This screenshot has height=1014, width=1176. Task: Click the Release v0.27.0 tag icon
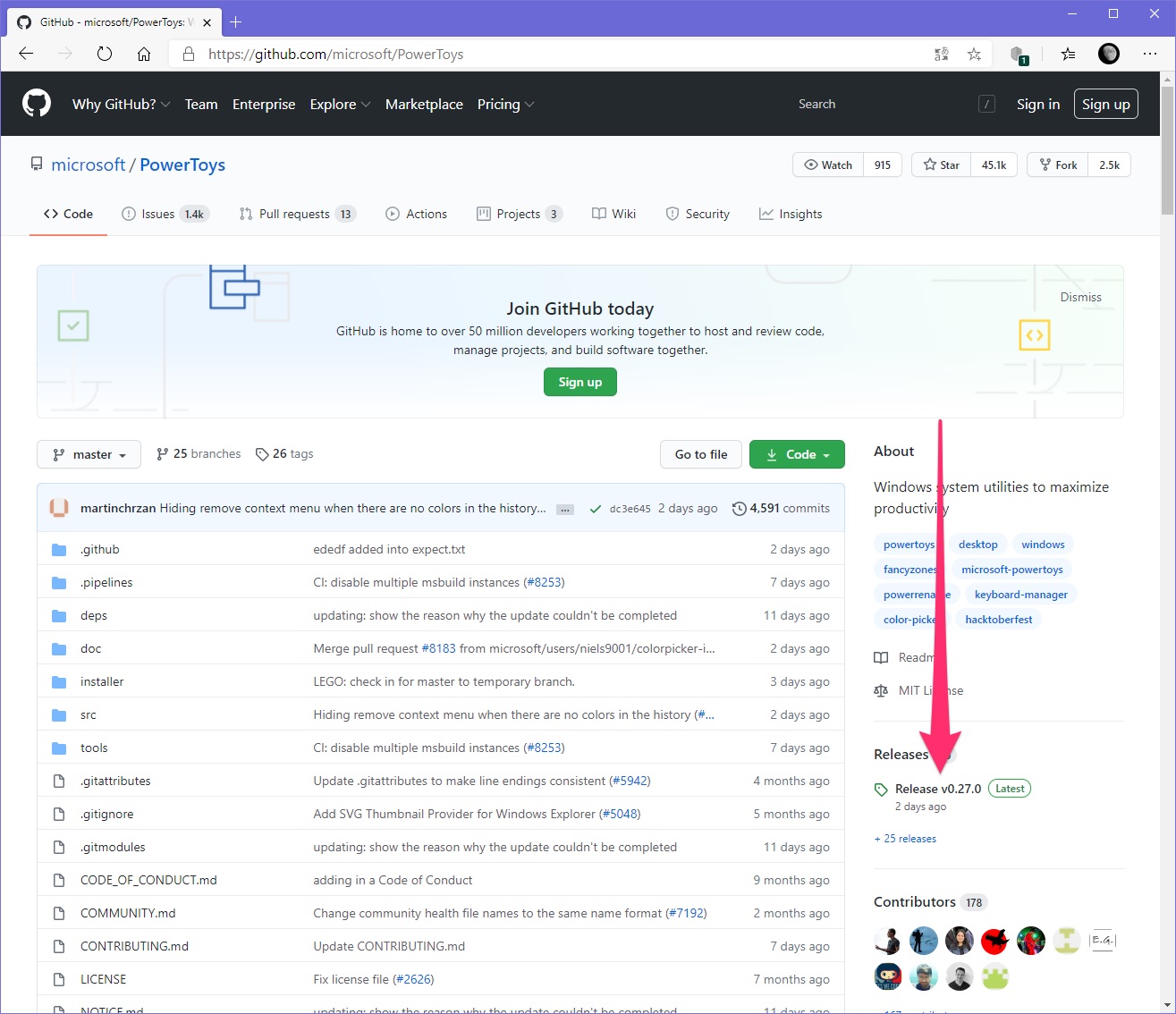coord(881,790)
